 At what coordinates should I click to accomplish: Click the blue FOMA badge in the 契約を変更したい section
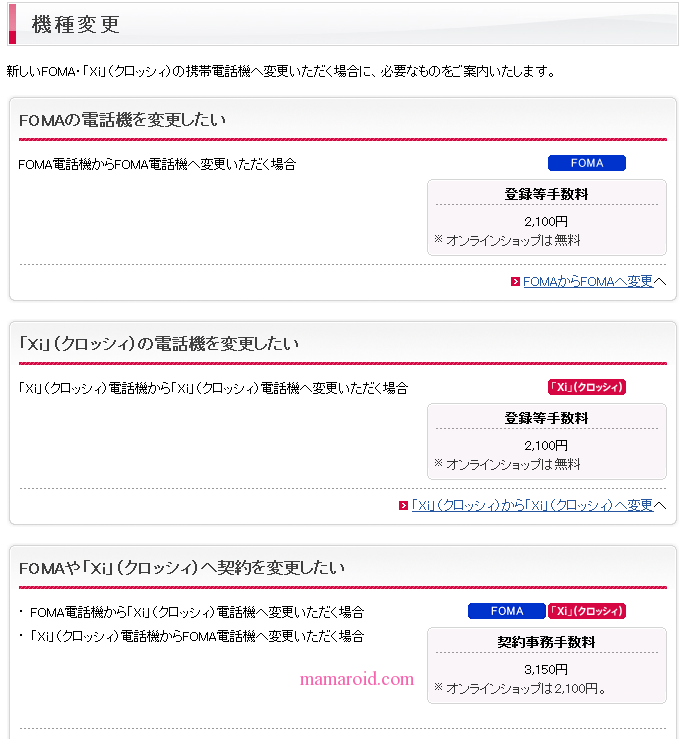click(x=507, y=611)
